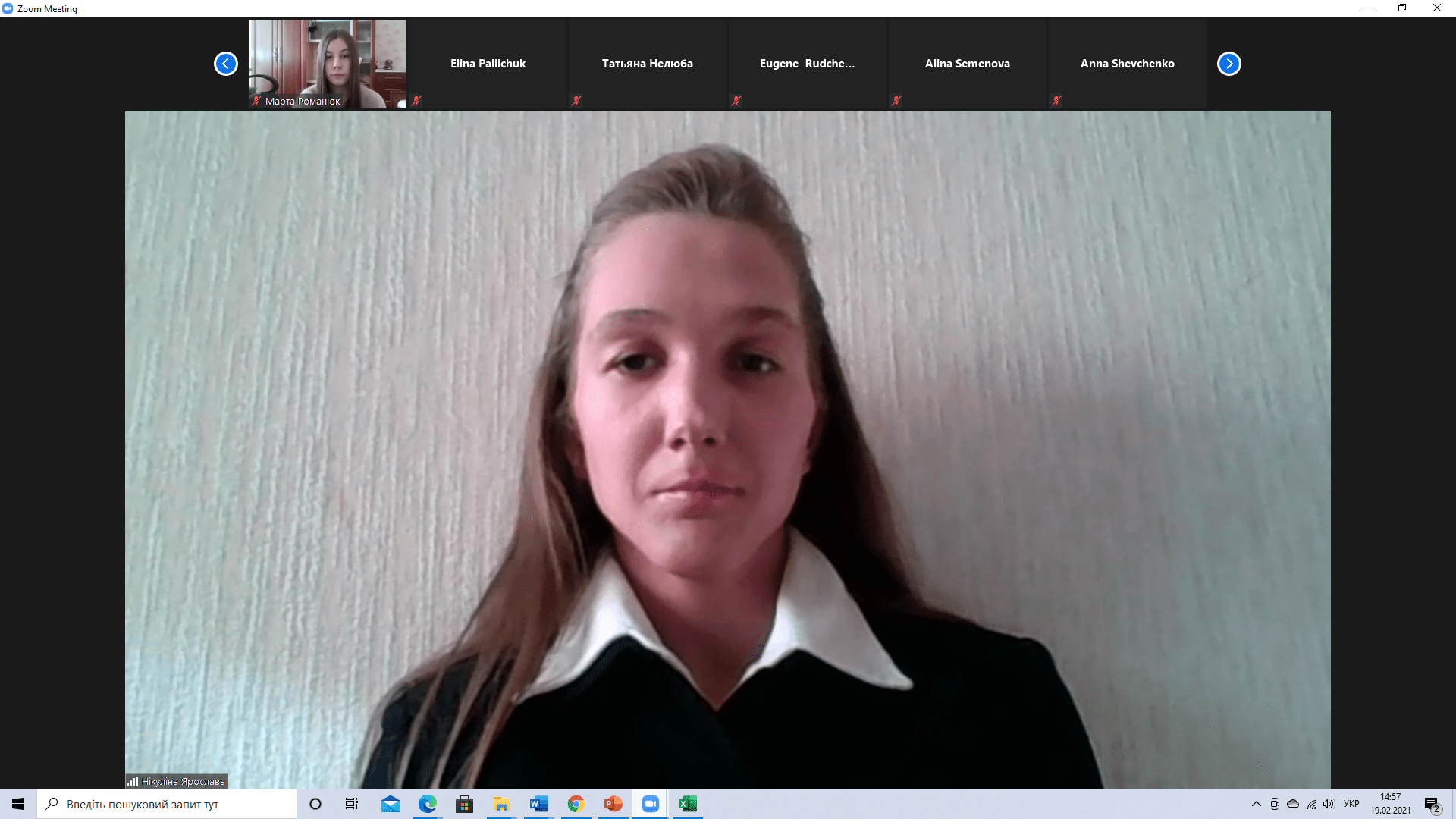
Task: Open the УКР language switcher
Action: coord(1351,804)
